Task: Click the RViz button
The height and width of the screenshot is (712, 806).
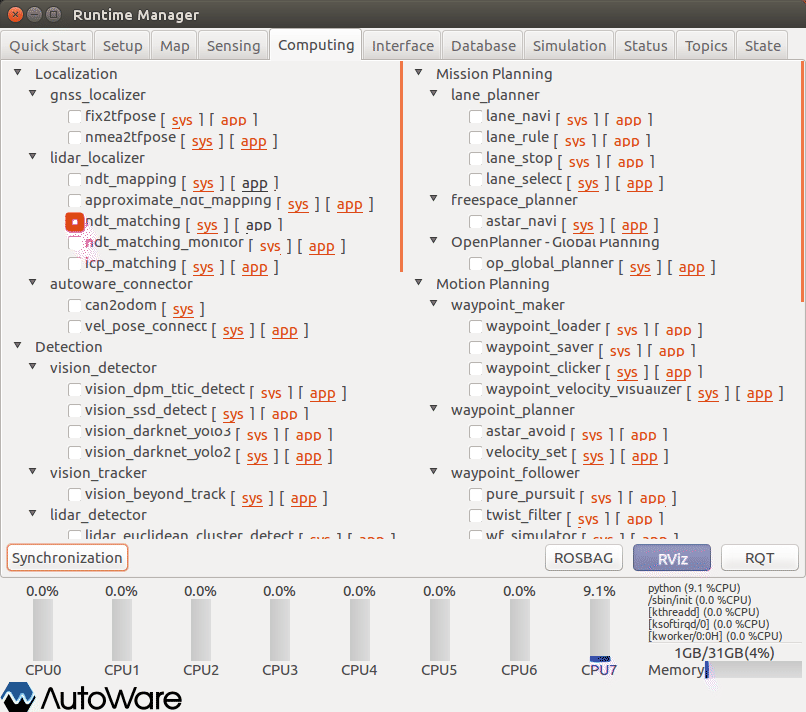Action: (x=671, y=558)
